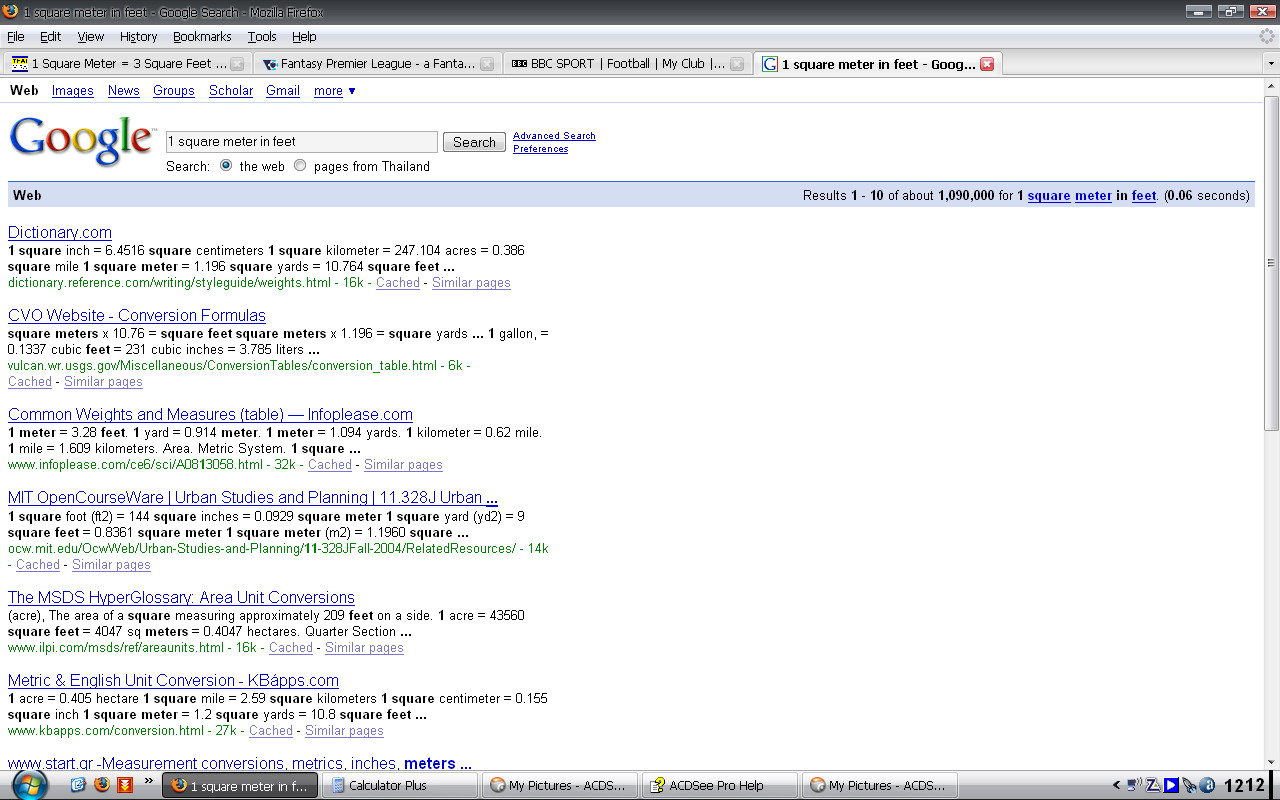Click 'square' link in results summary bar
Screen dimensions: 1280x800
(x=1049, y=196)
